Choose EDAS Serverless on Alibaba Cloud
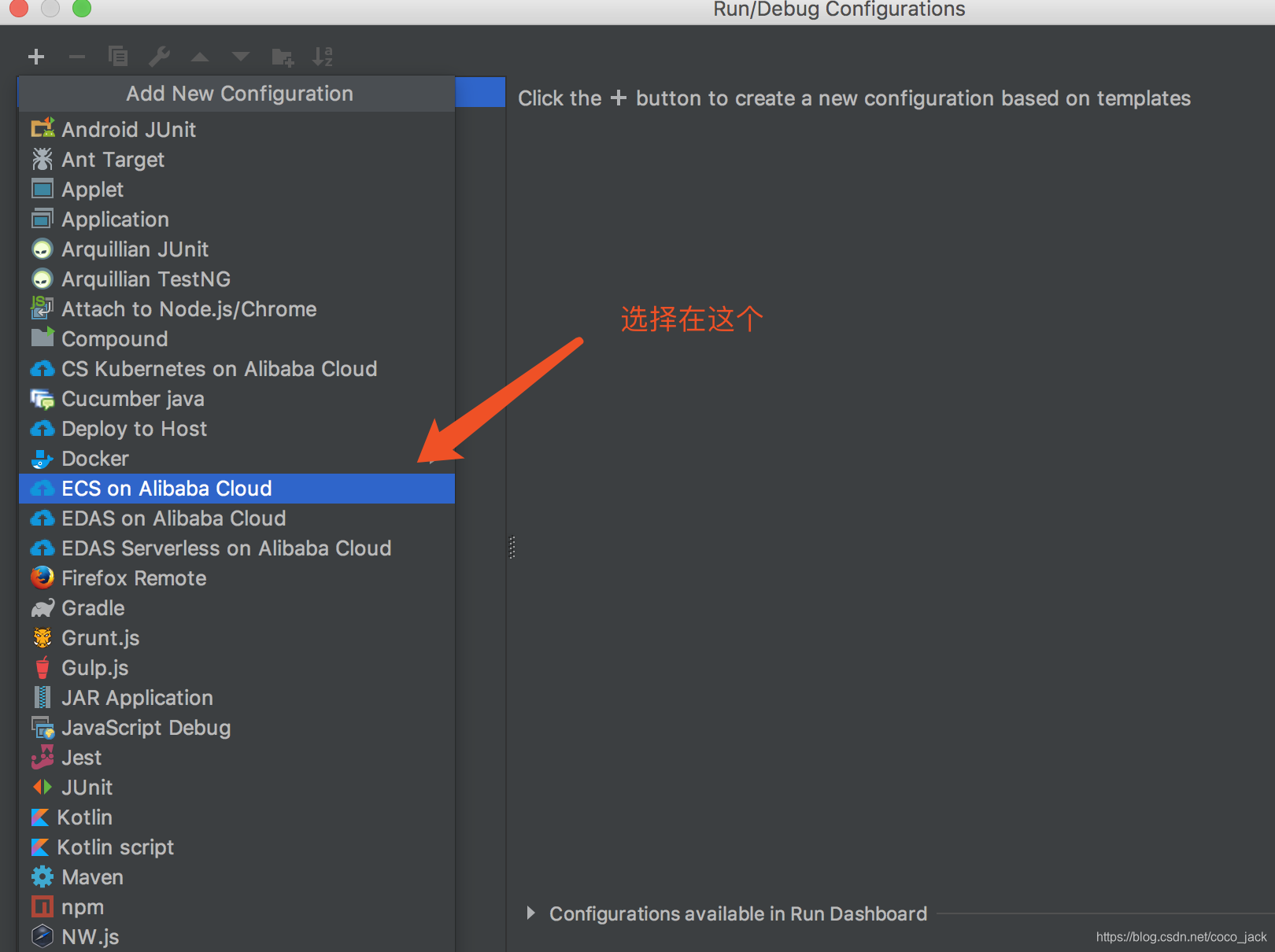The image size is (1275, 952). (237, 548)
